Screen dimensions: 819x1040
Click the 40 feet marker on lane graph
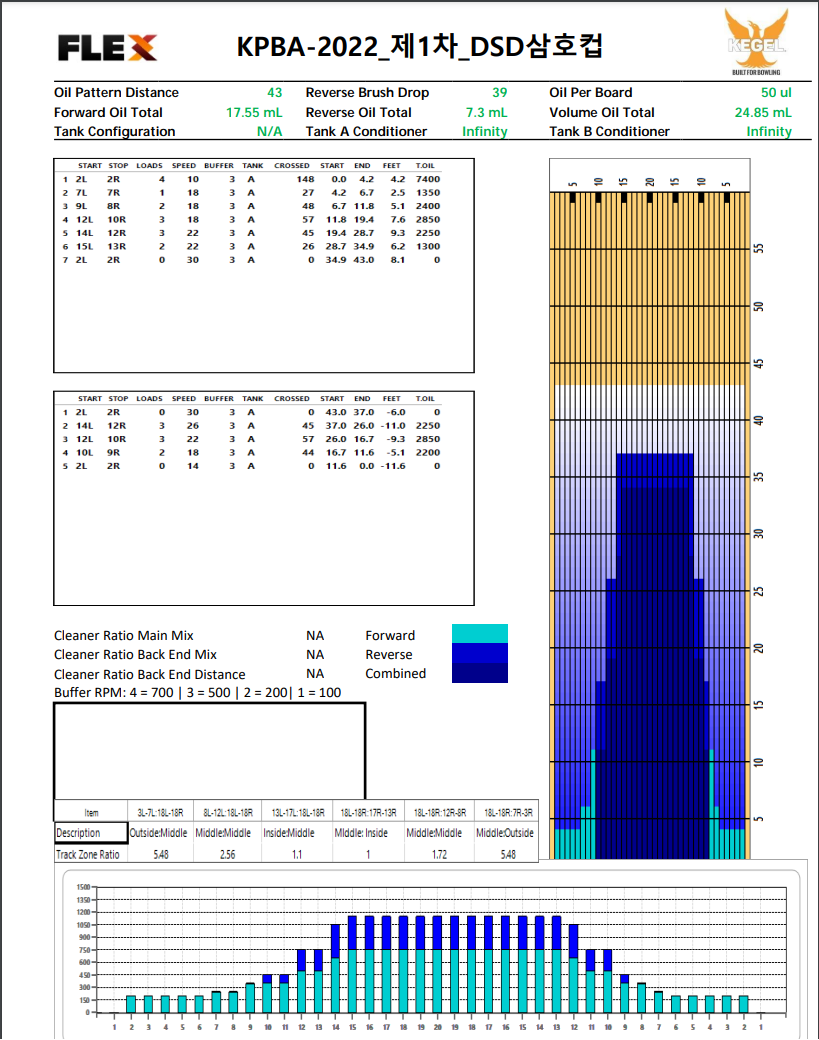pyautogui.click(x=759, y=420)
